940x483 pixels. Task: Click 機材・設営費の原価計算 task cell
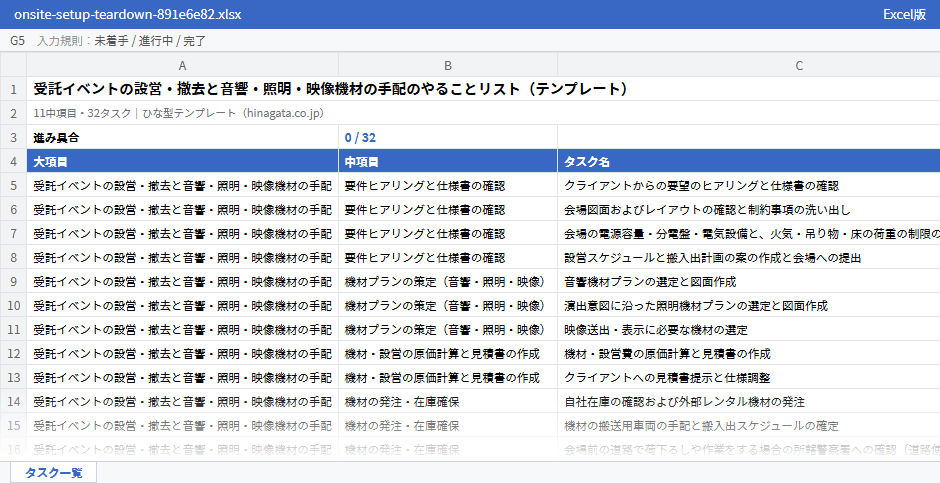tap(749, 354)
